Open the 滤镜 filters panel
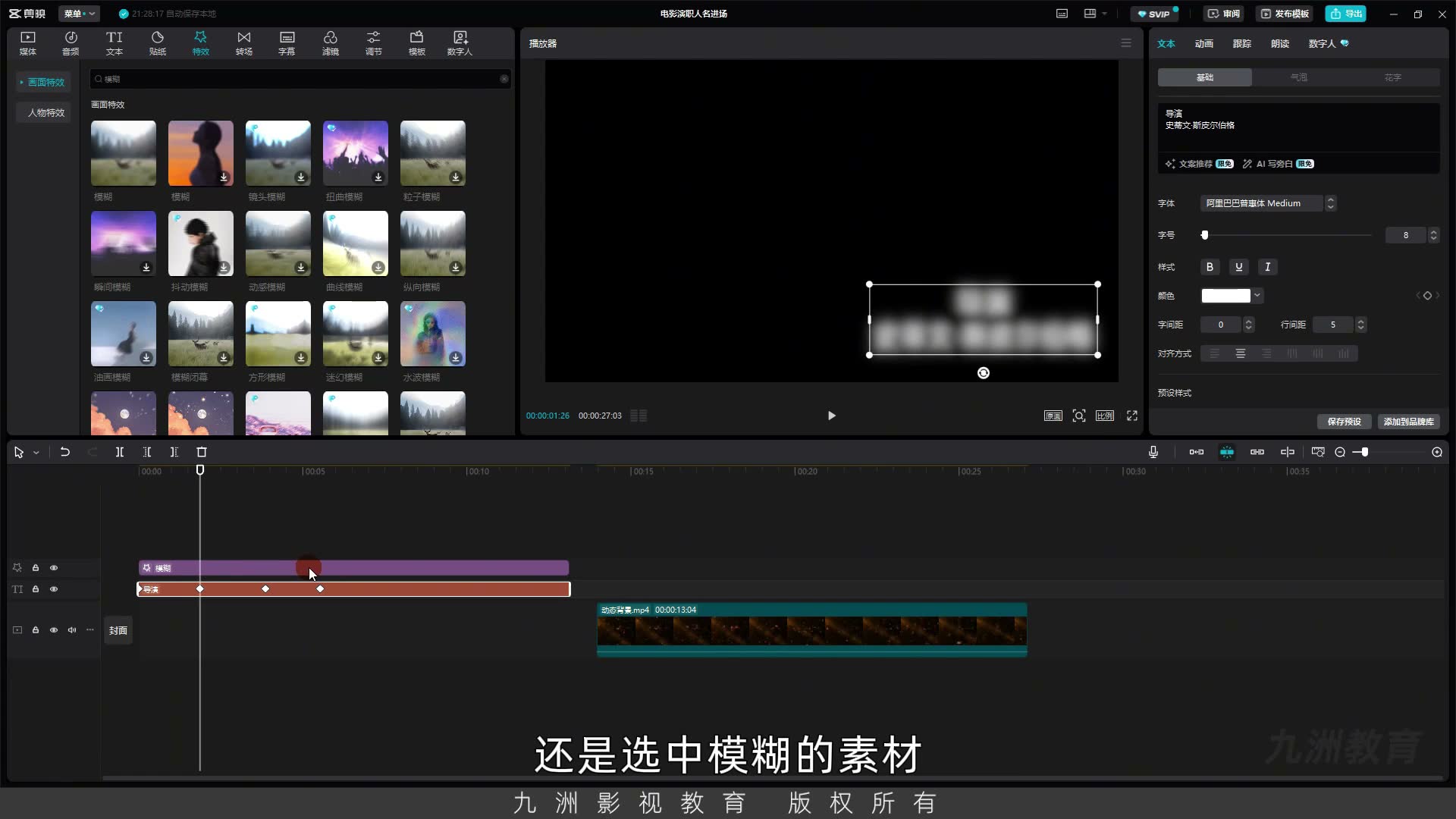The image size is (1456, 819). [331, 43]
